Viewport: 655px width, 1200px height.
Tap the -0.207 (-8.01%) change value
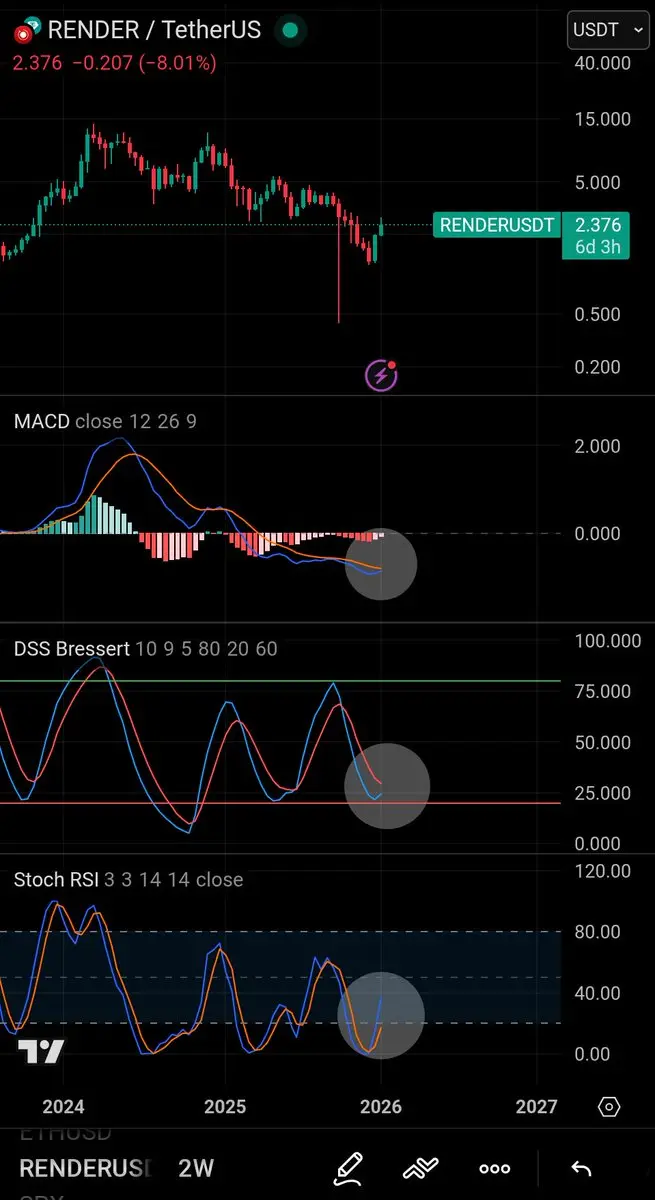tap(143, 63)
